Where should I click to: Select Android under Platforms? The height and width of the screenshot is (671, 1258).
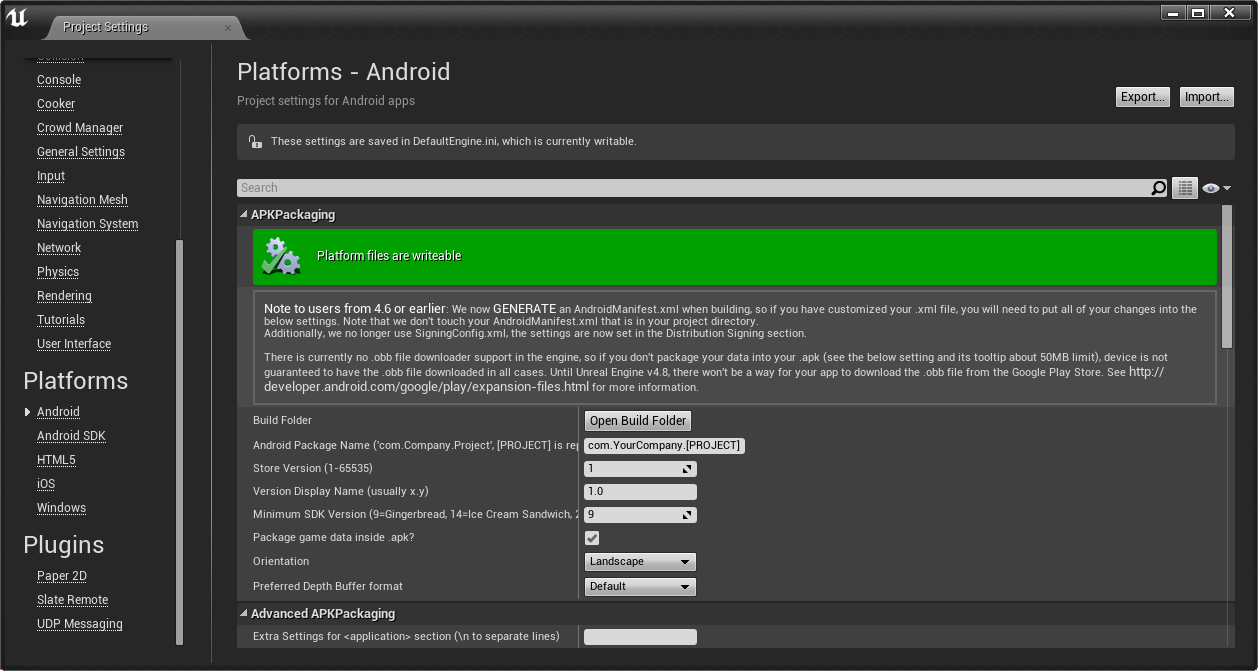tap(58, 412)
